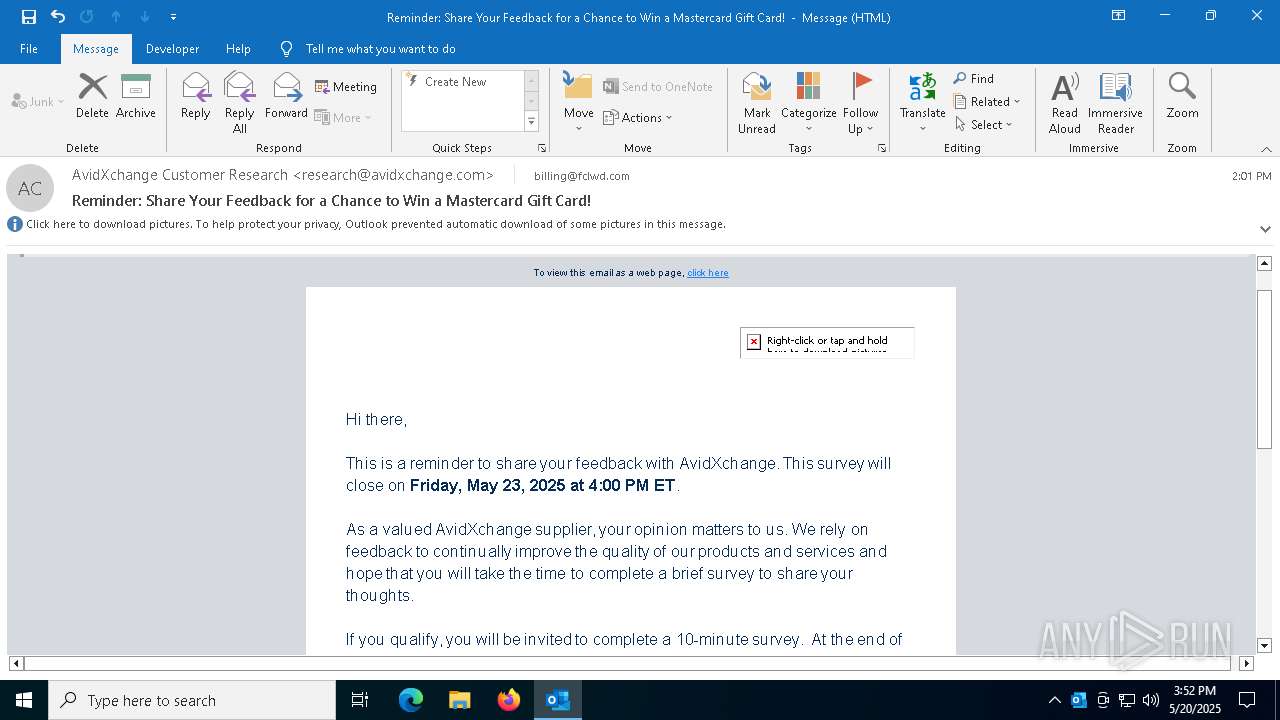
Task: Archive this email
Action: 136,96
